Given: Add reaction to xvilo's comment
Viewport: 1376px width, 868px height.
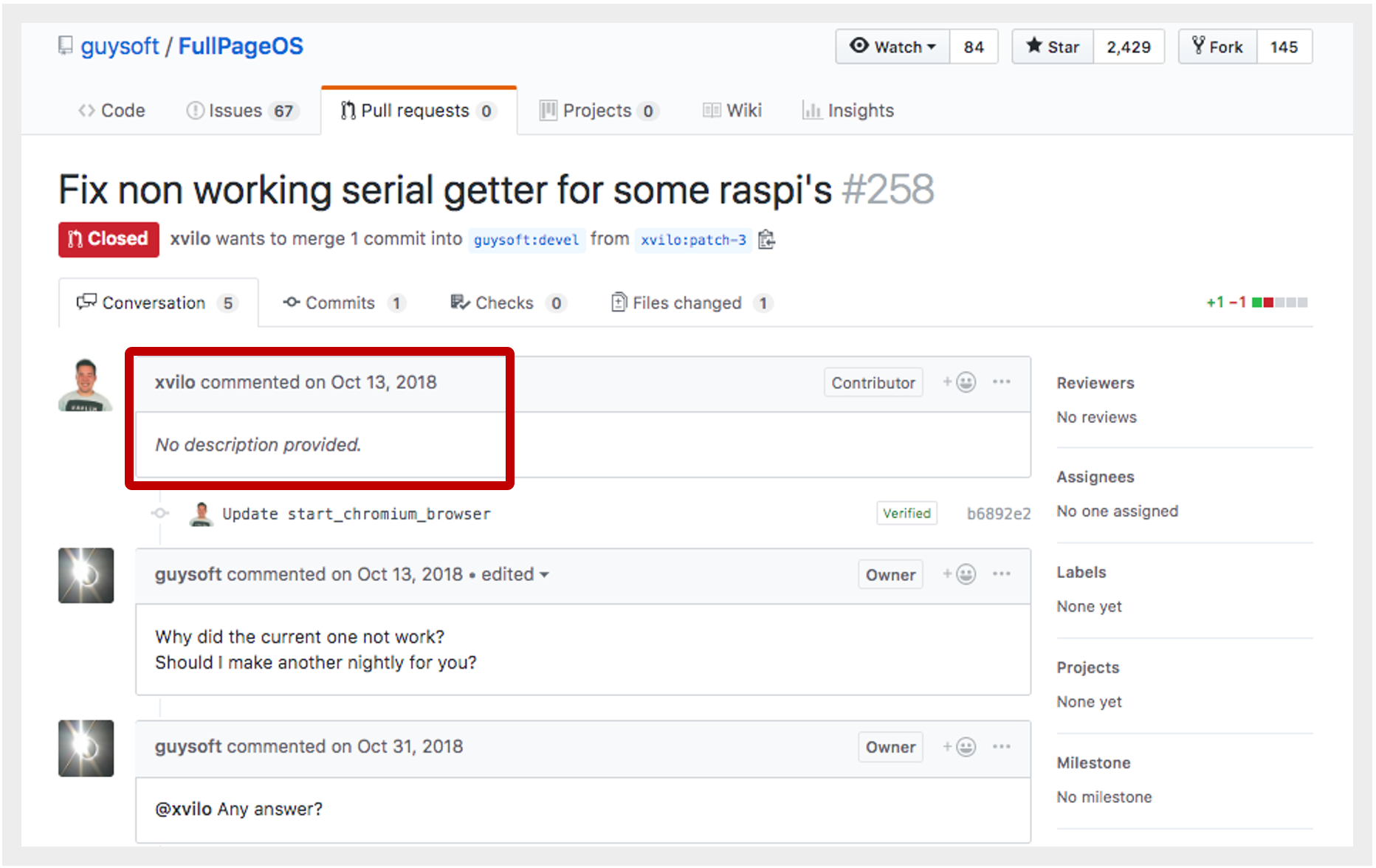Looking at the screenshot, I should click(960, 382).
